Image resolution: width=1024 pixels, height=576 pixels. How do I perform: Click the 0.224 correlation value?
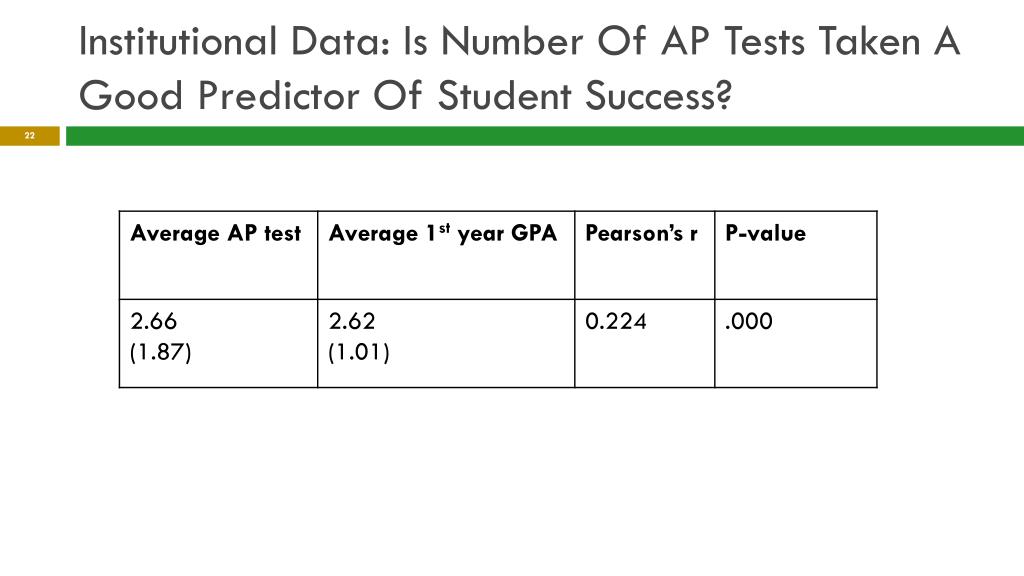click(x=616, y=321)
